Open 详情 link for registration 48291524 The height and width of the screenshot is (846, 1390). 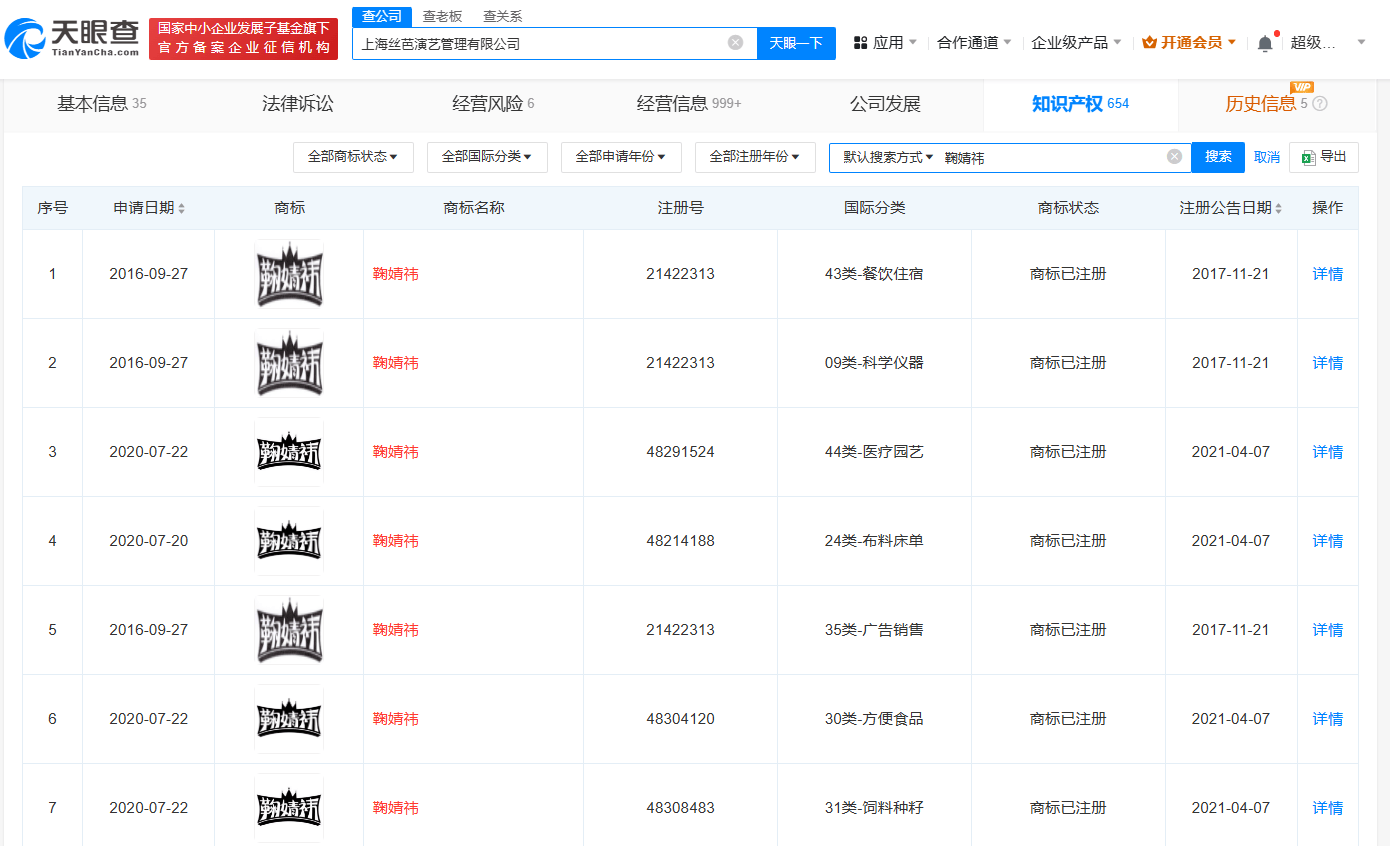tap(1327, 452)
